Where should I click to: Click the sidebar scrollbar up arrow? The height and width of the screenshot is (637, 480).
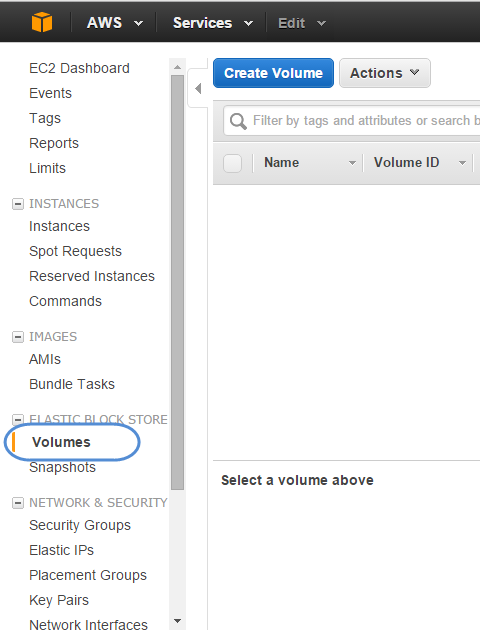click(x=177, y=67)
